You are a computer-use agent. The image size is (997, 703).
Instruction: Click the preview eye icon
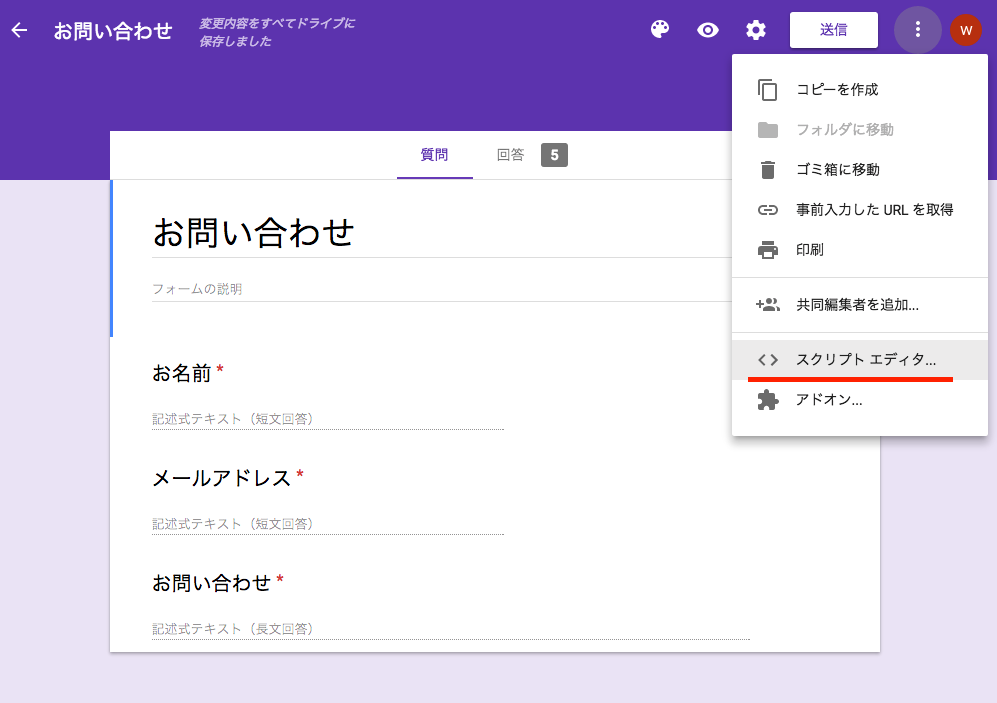click(x=708, y=30)
